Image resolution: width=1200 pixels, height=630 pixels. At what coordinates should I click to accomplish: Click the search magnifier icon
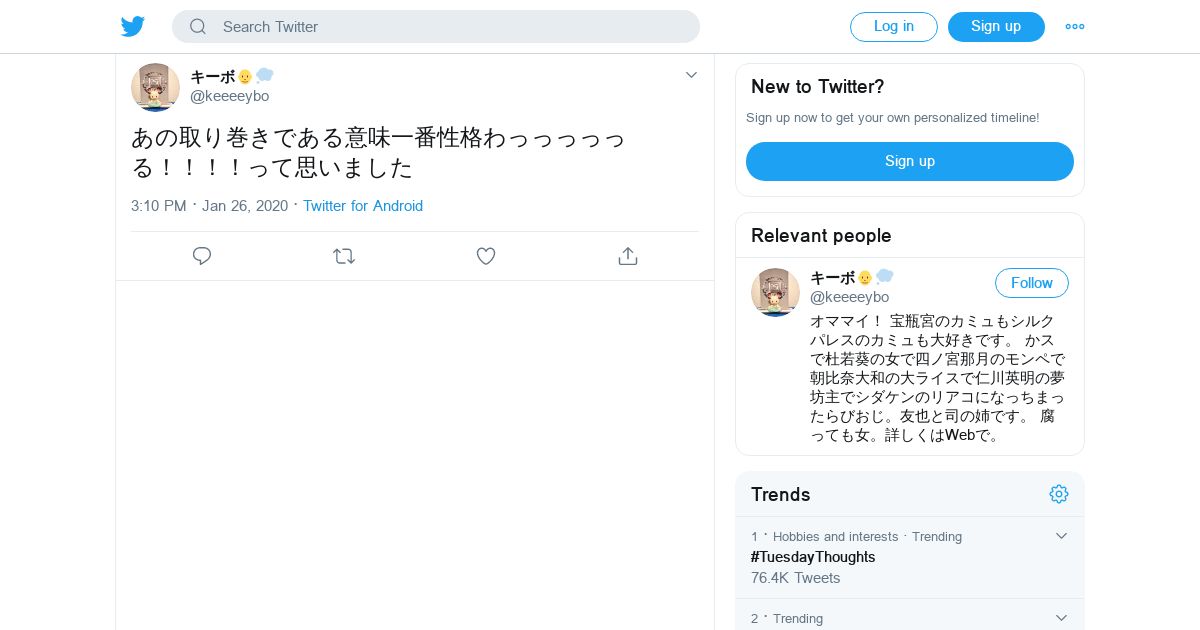click(198, 27)
